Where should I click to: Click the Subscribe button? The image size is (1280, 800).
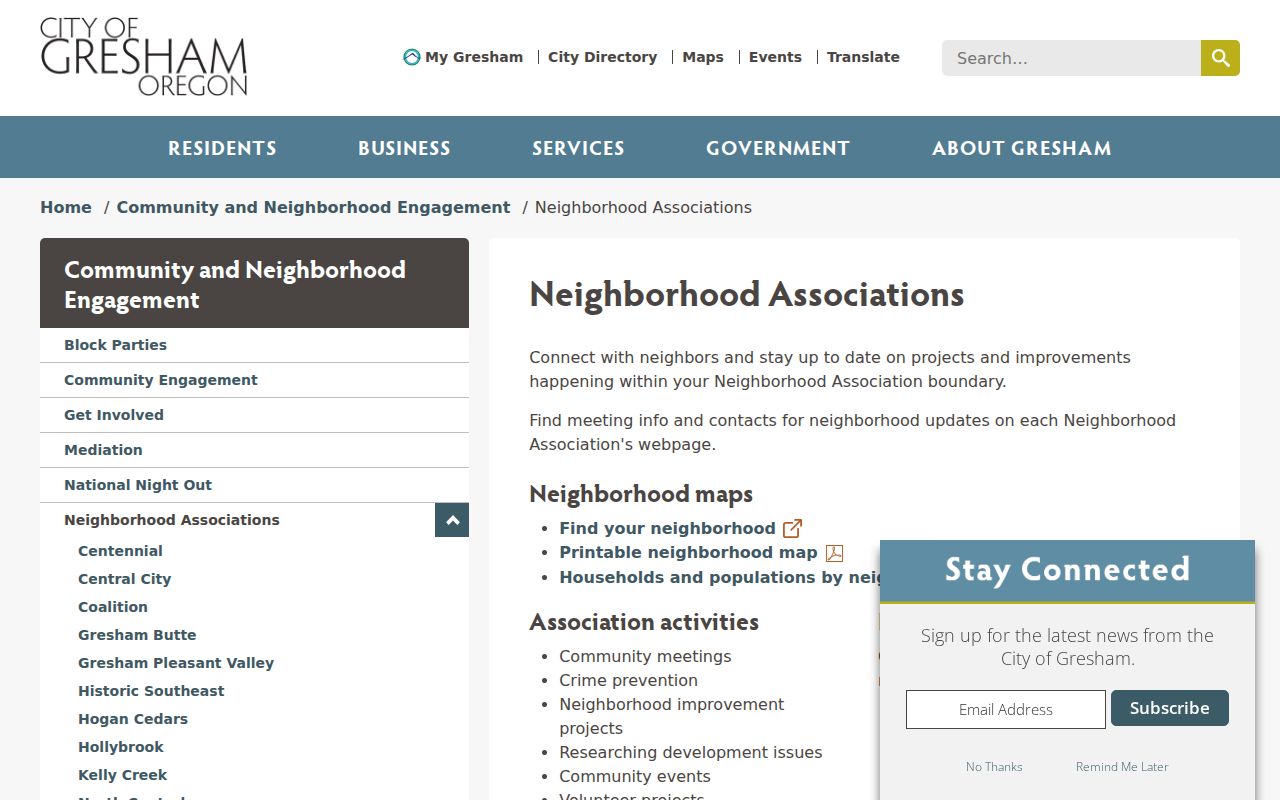1170,708
